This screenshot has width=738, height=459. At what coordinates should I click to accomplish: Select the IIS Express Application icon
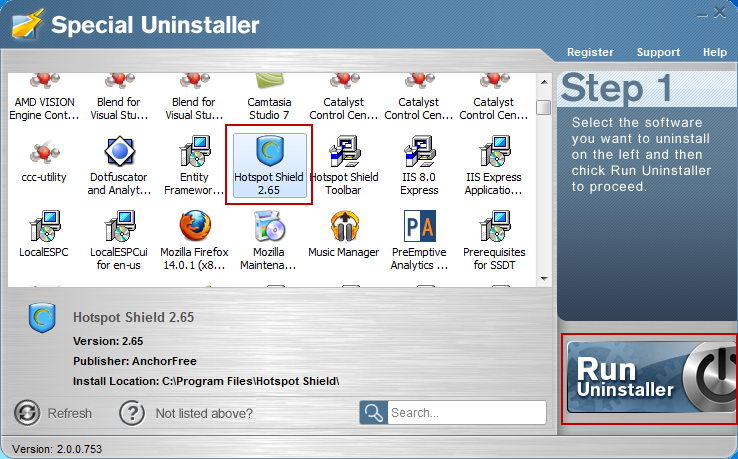495,151
